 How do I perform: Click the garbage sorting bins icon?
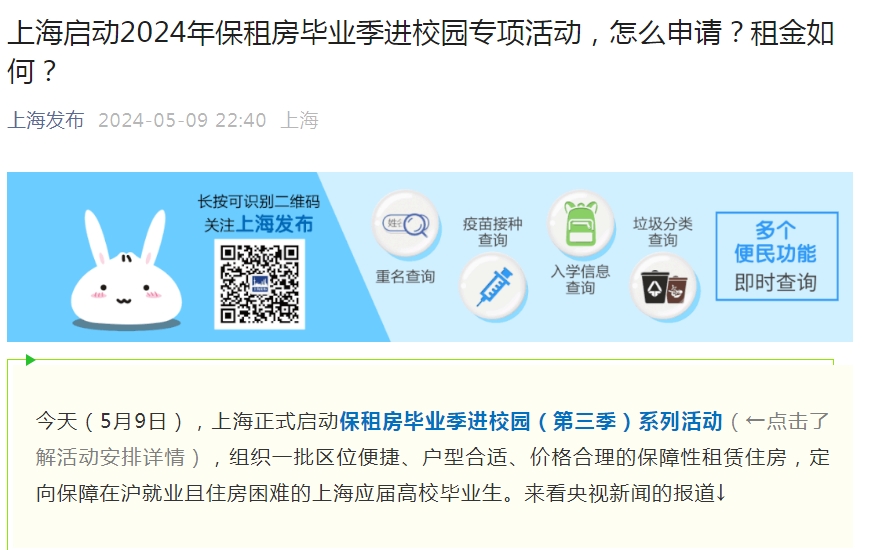(x=664, y=287)
